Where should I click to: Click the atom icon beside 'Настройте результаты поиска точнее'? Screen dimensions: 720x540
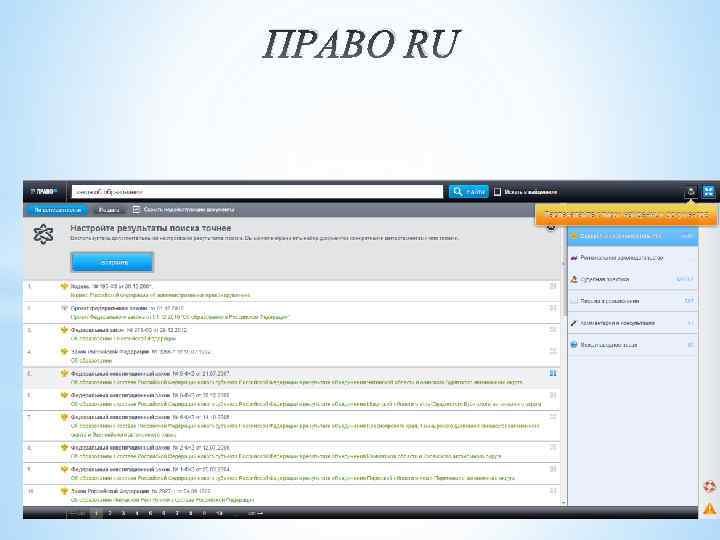(44, 234)
